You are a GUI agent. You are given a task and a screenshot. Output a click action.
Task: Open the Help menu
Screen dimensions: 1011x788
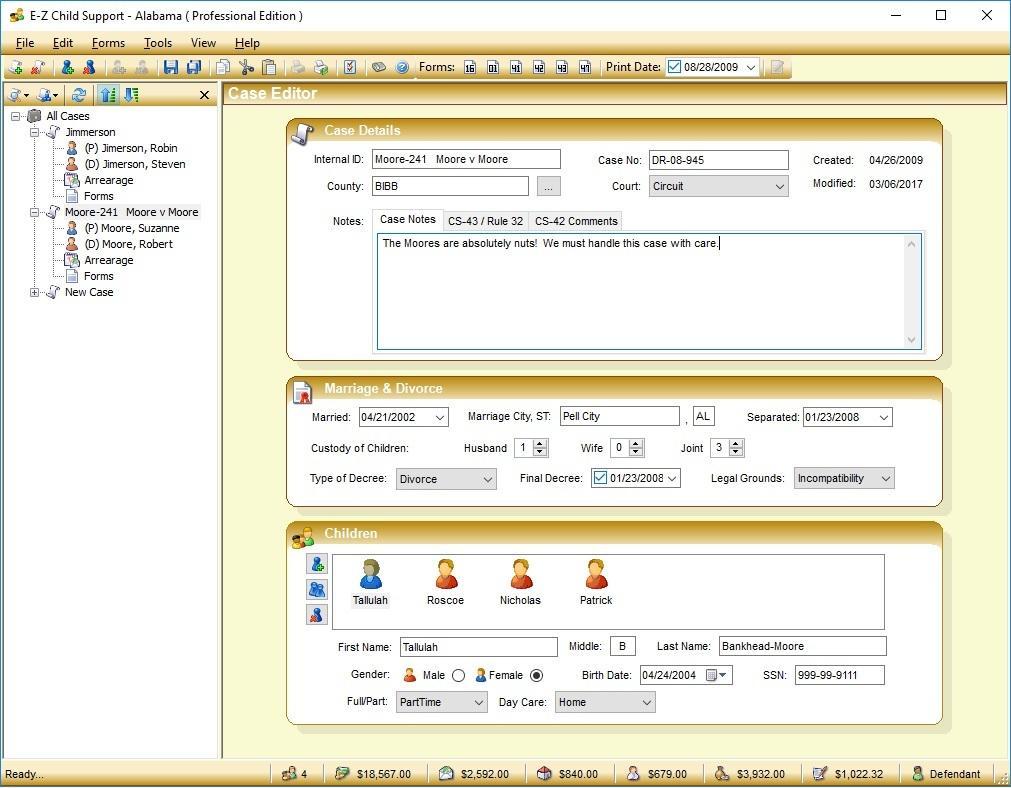(247, 43)
